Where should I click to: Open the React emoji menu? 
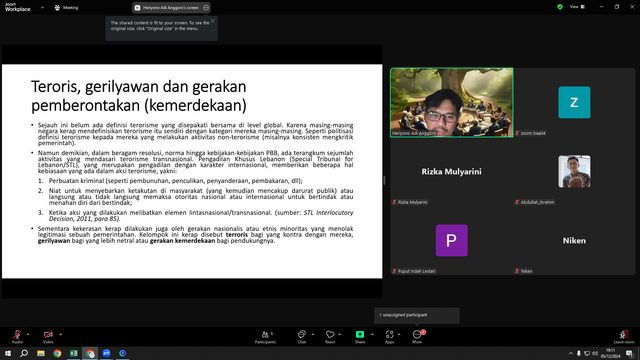click(x=330, y=337)
